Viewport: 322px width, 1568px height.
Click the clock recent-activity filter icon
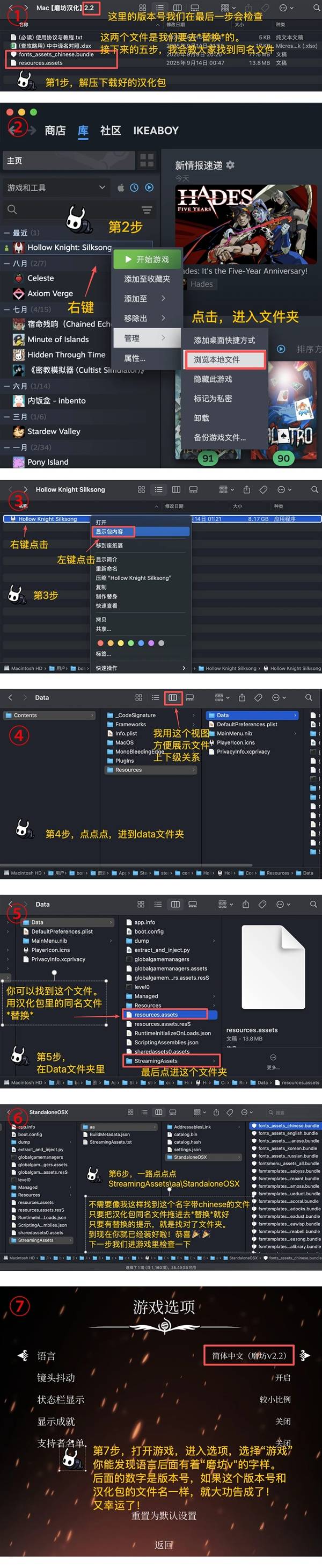click(134, 187)
